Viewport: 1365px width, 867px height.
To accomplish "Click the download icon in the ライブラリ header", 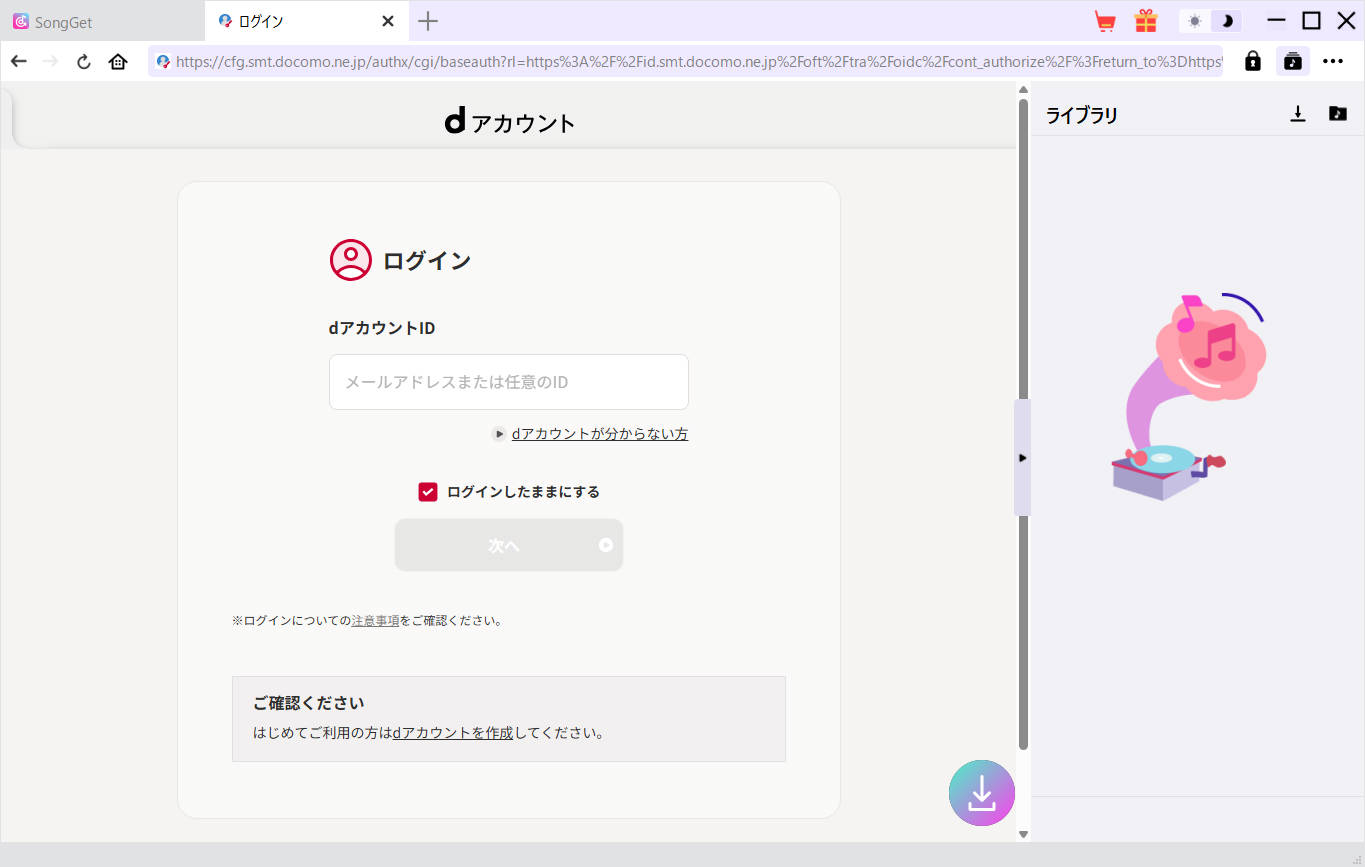I will pos(1298,114).
